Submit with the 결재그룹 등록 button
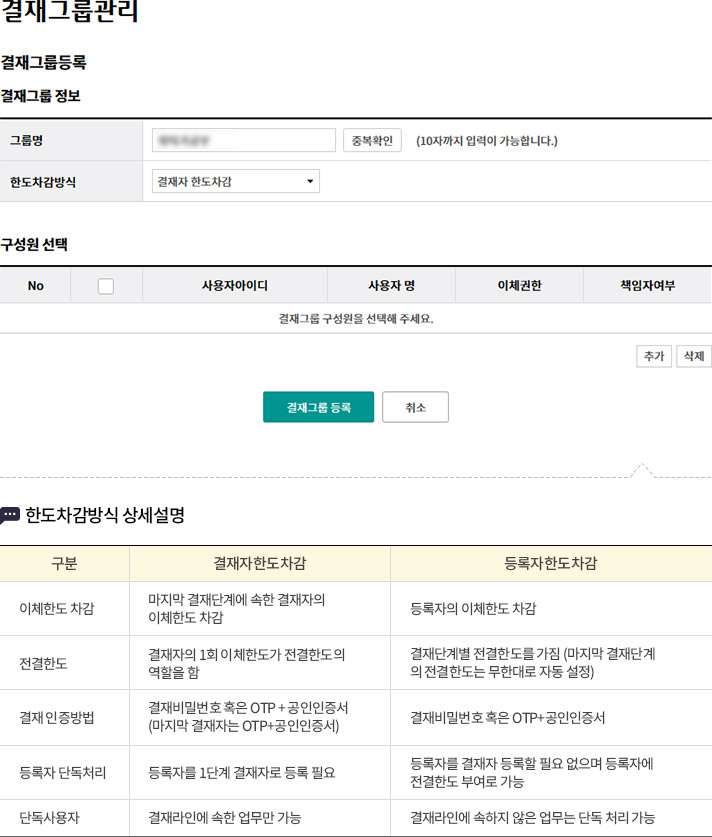This screenshot has width=712, height=837. coord(318,407)
